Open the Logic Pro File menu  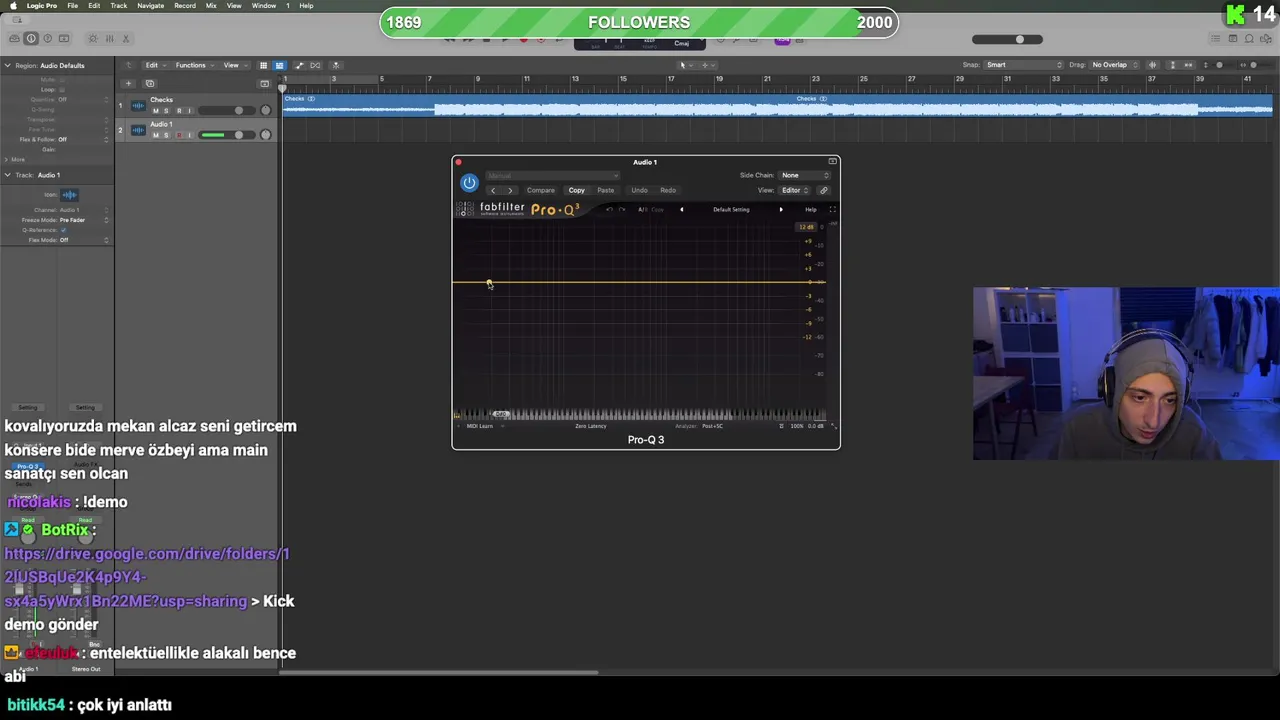73,6
